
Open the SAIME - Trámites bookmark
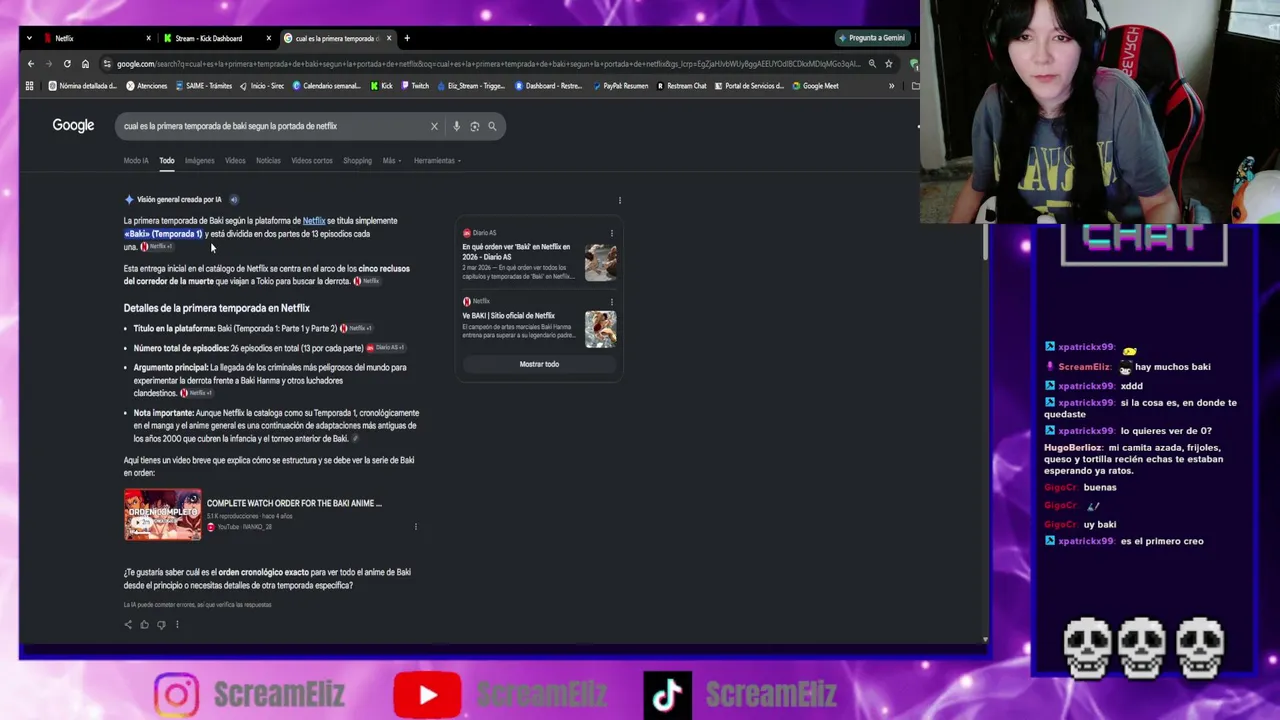coord(203,86)
